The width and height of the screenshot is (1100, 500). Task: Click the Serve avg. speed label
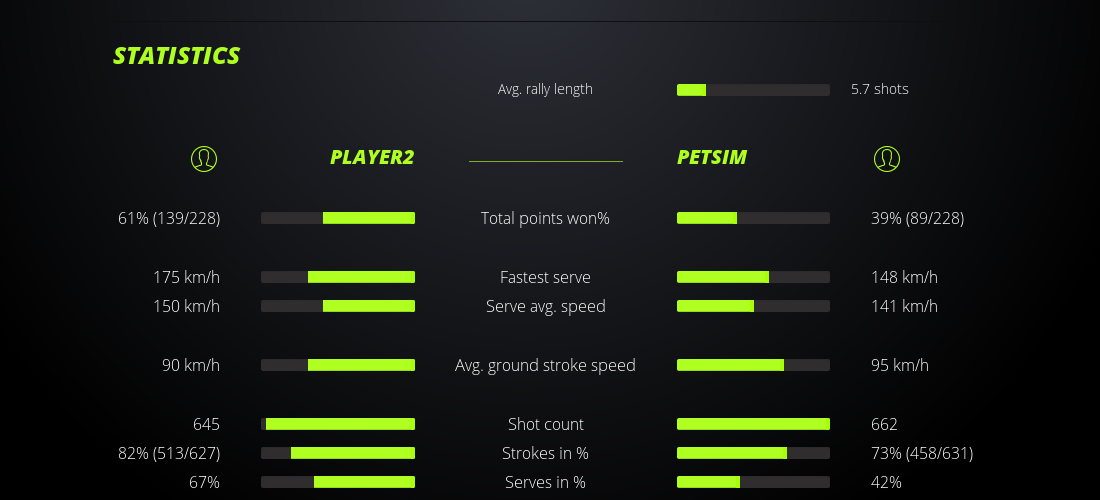545,306
